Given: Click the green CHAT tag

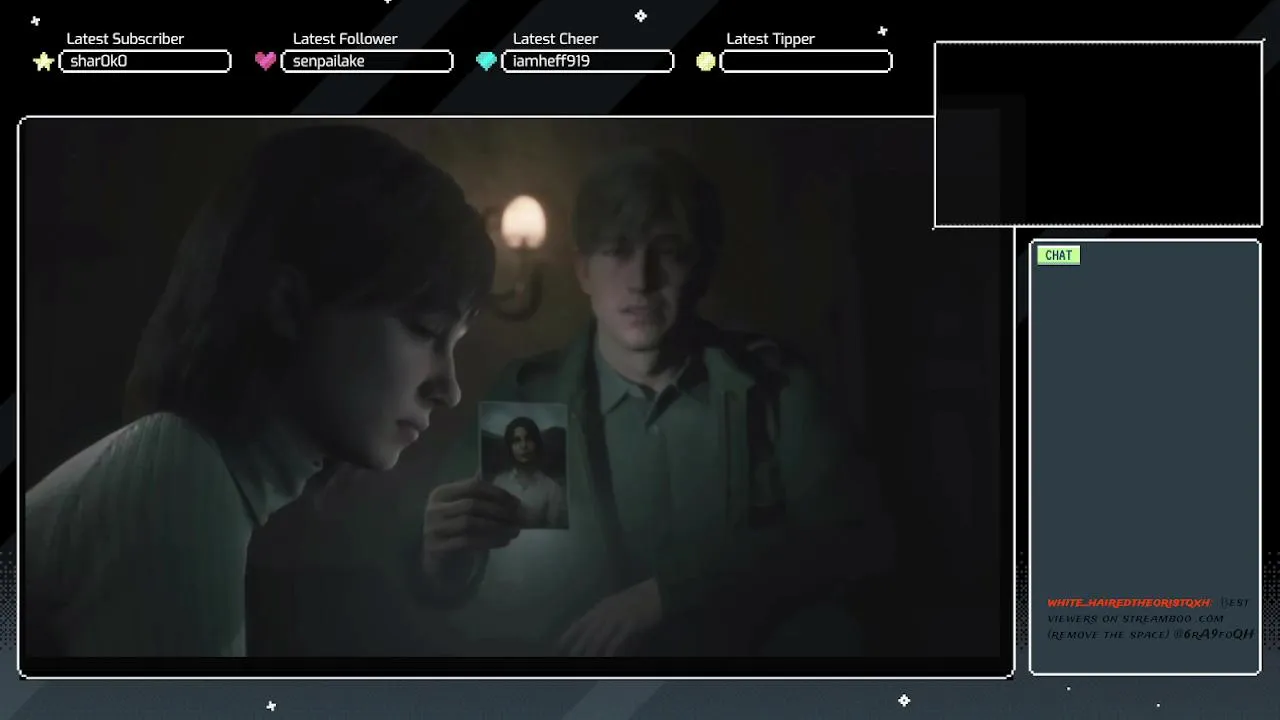Looking at the screenshot, I should pyautogui.click(x=1058, y=255).
